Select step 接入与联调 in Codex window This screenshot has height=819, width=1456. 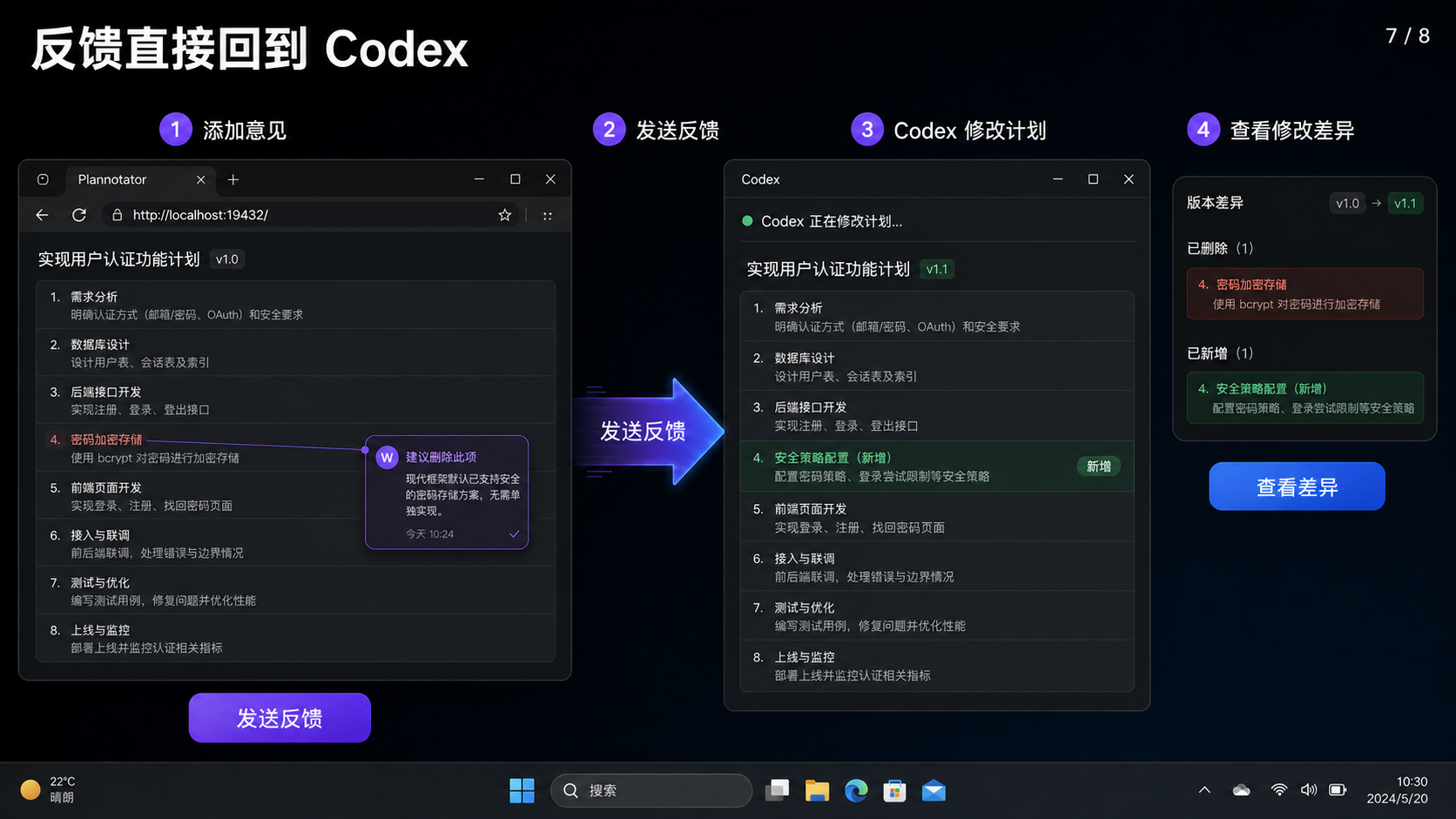point(937,567)
